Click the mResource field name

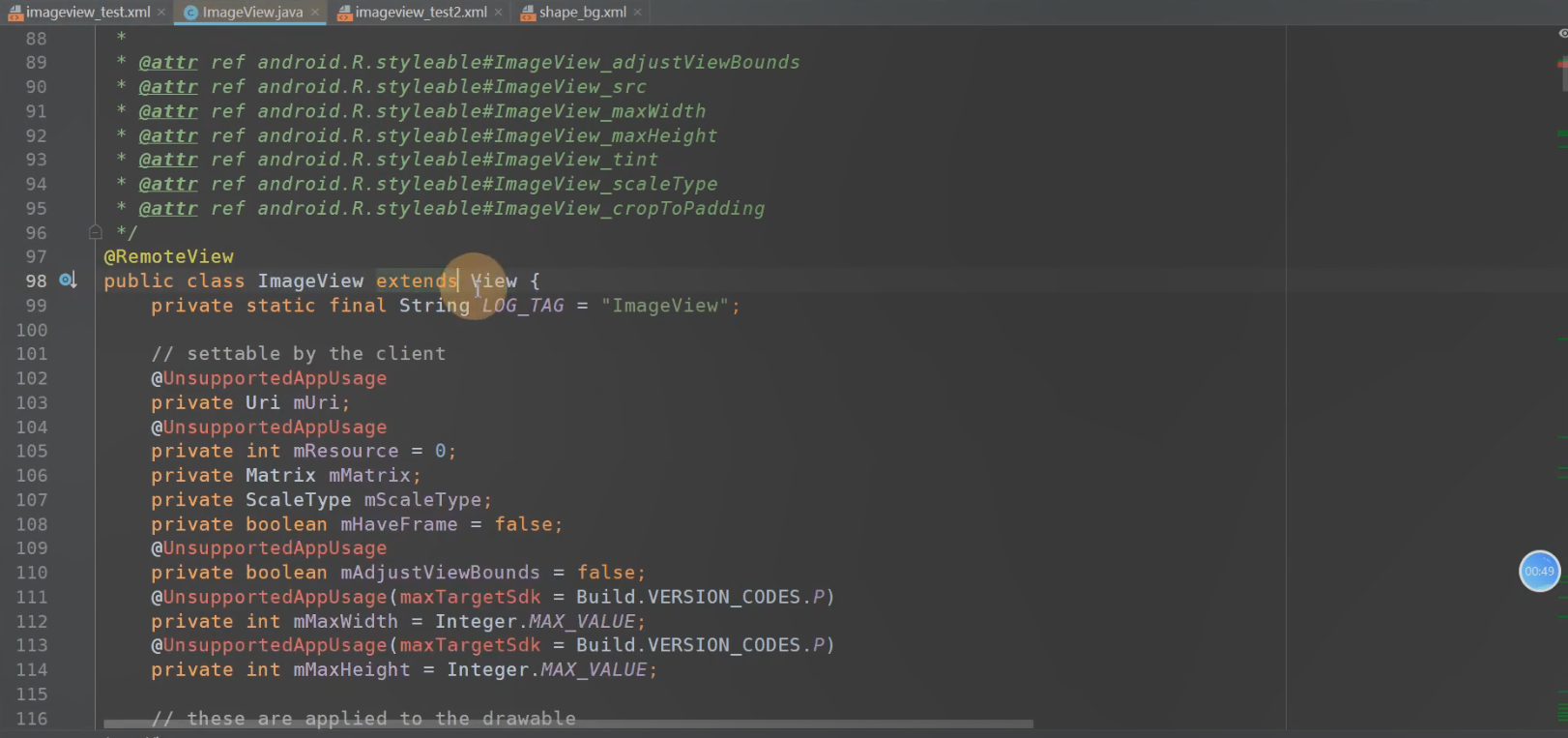click(x=346, y=451)
